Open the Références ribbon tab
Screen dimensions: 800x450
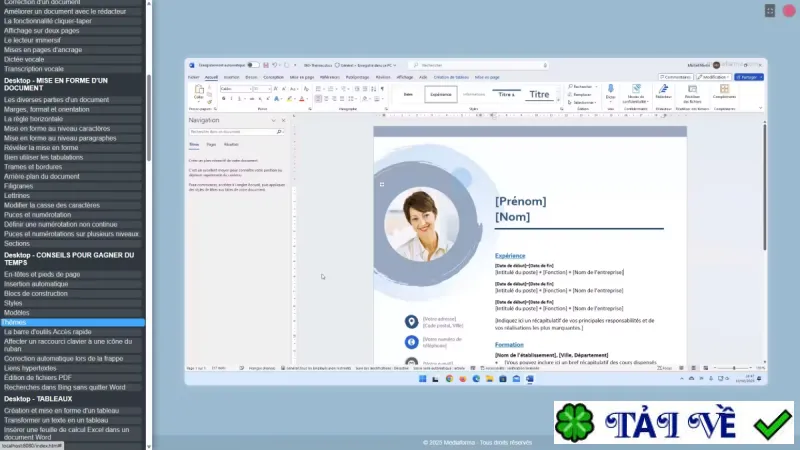(x=330, y=78)
